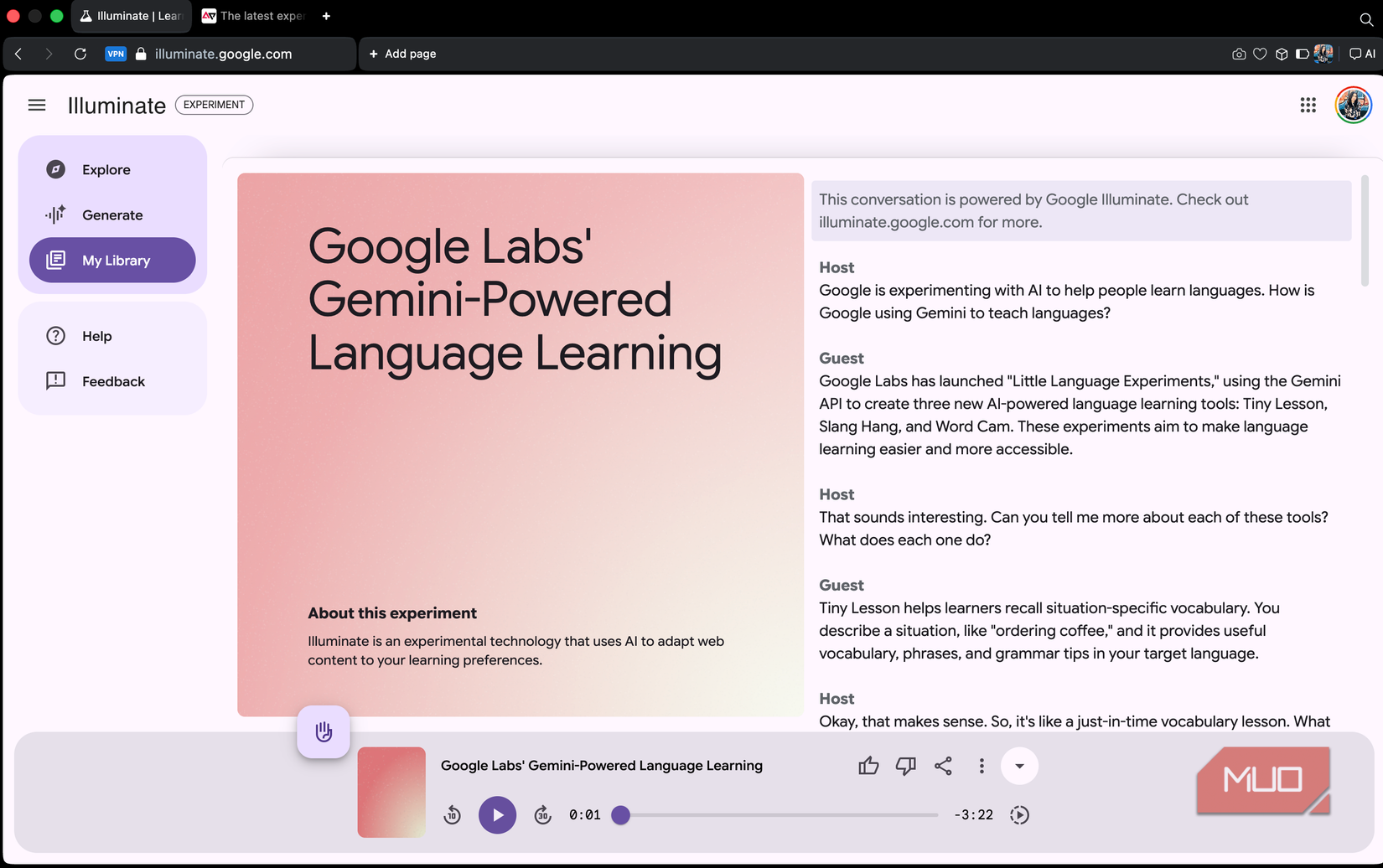
Task: Play the Gemini-Powered Language Learning audio
Action: coord(497,814)
